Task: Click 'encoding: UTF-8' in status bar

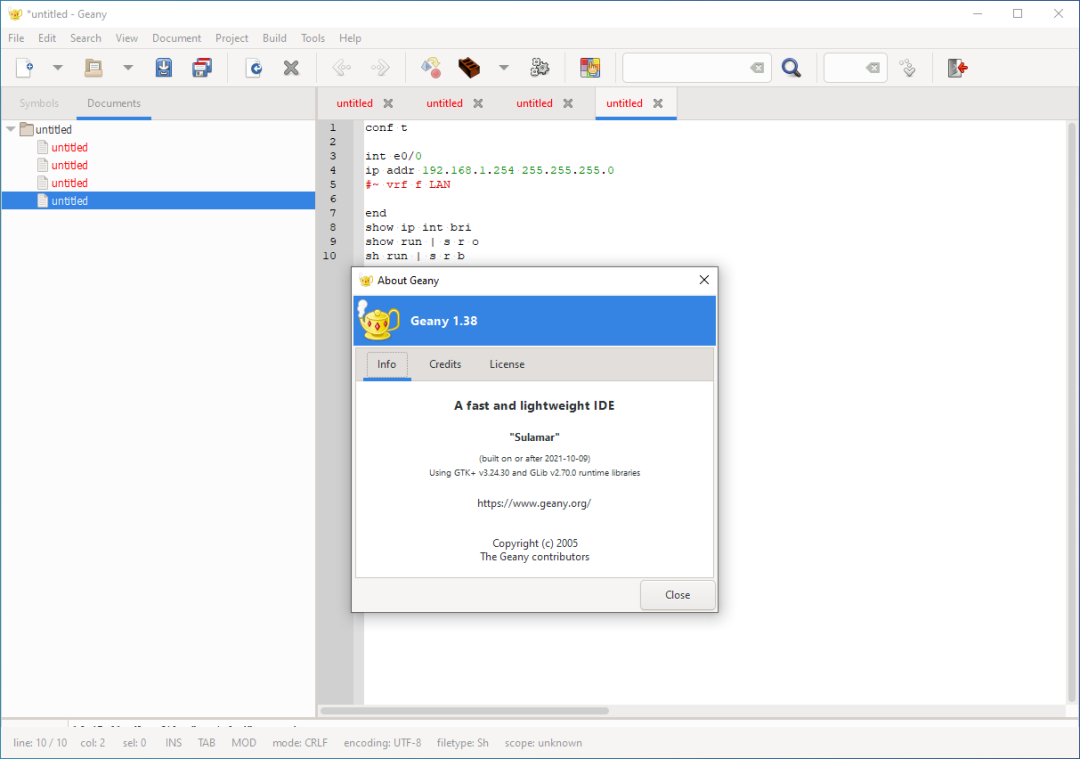Action: [x=382, y=743]
